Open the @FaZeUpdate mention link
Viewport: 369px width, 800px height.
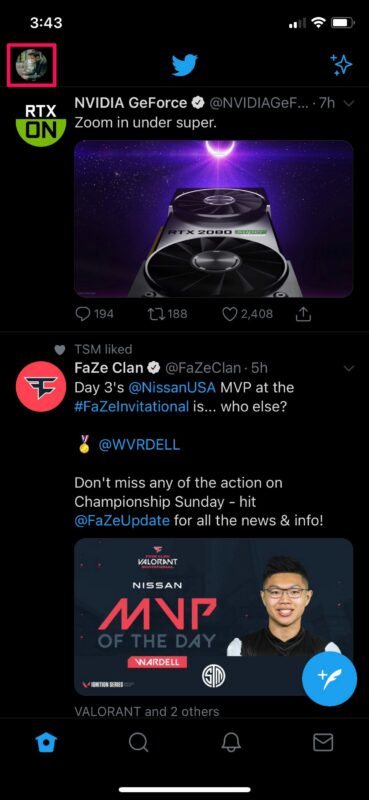coord(122,521)
